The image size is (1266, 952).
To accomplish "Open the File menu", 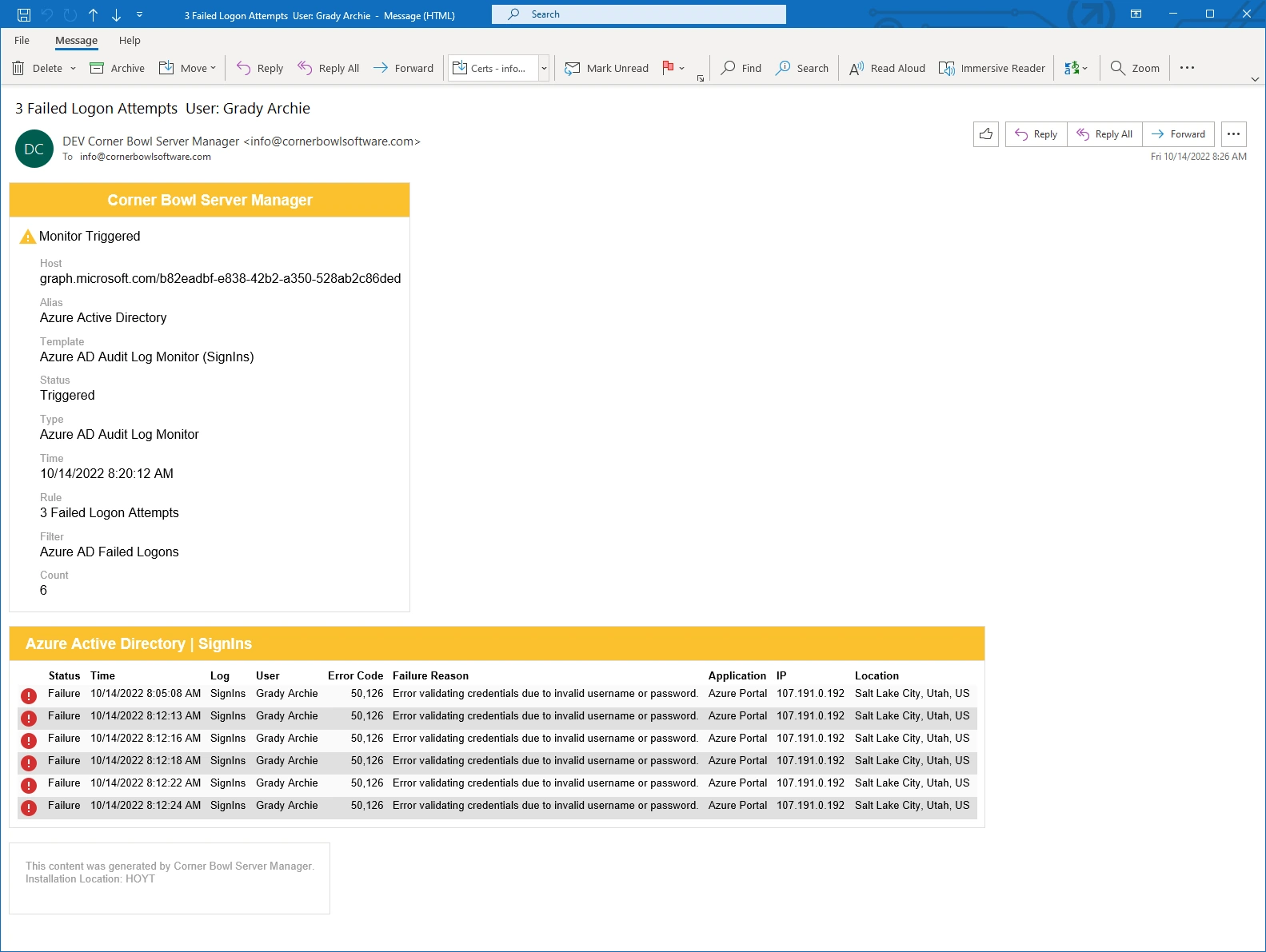I will 22,41.
